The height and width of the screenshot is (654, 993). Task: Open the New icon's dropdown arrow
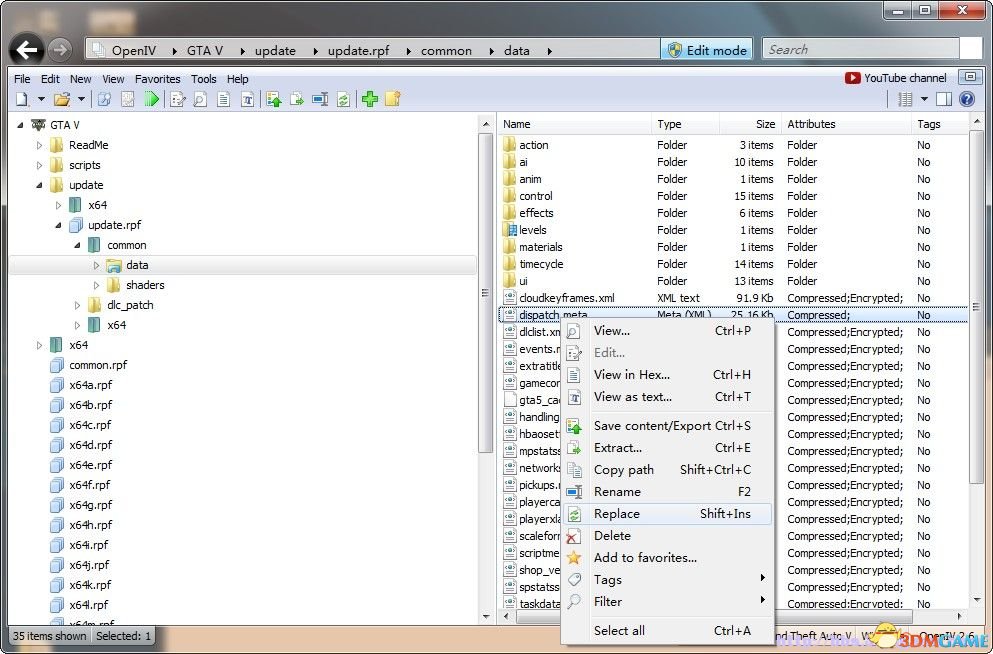41,99
